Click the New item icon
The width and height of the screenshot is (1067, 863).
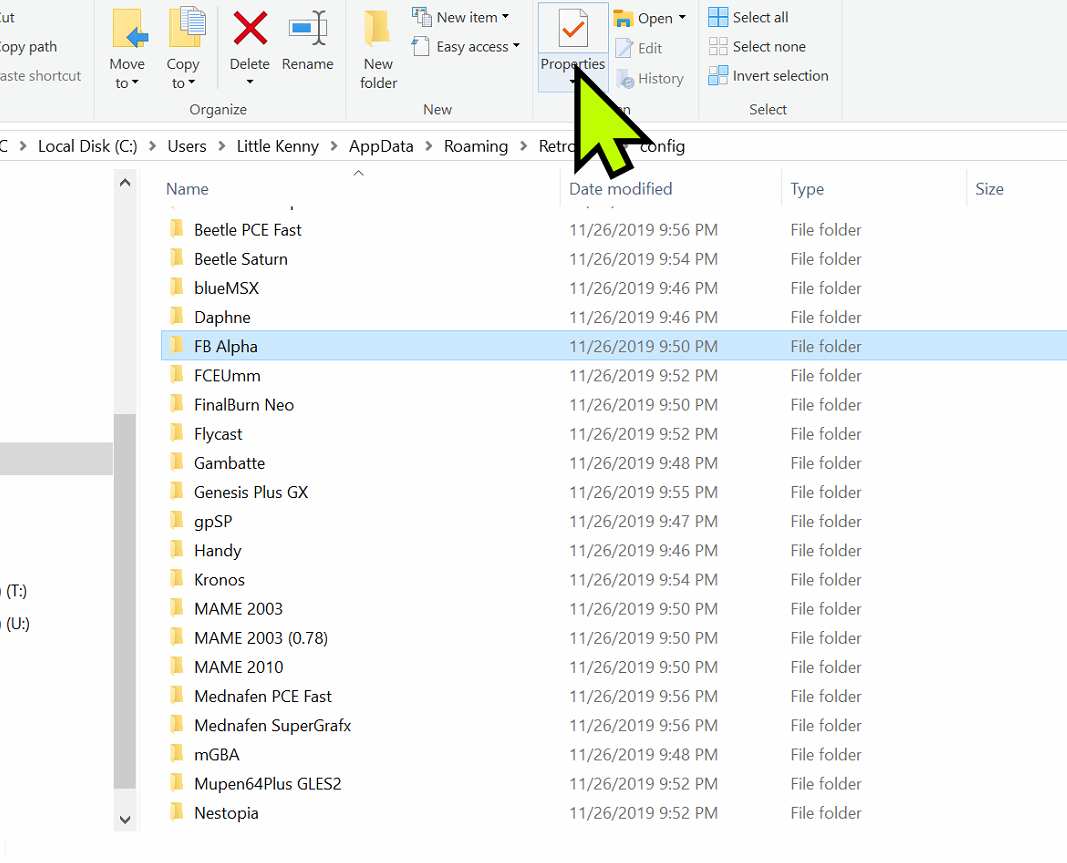[x=421, y=16]
